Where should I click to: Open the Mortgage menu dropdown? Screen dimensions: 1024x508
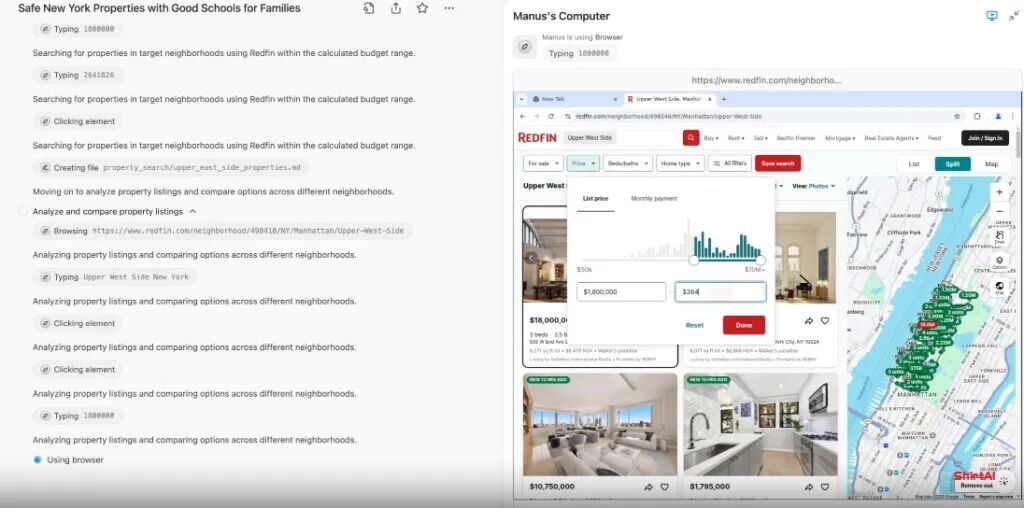coord(840,138)
